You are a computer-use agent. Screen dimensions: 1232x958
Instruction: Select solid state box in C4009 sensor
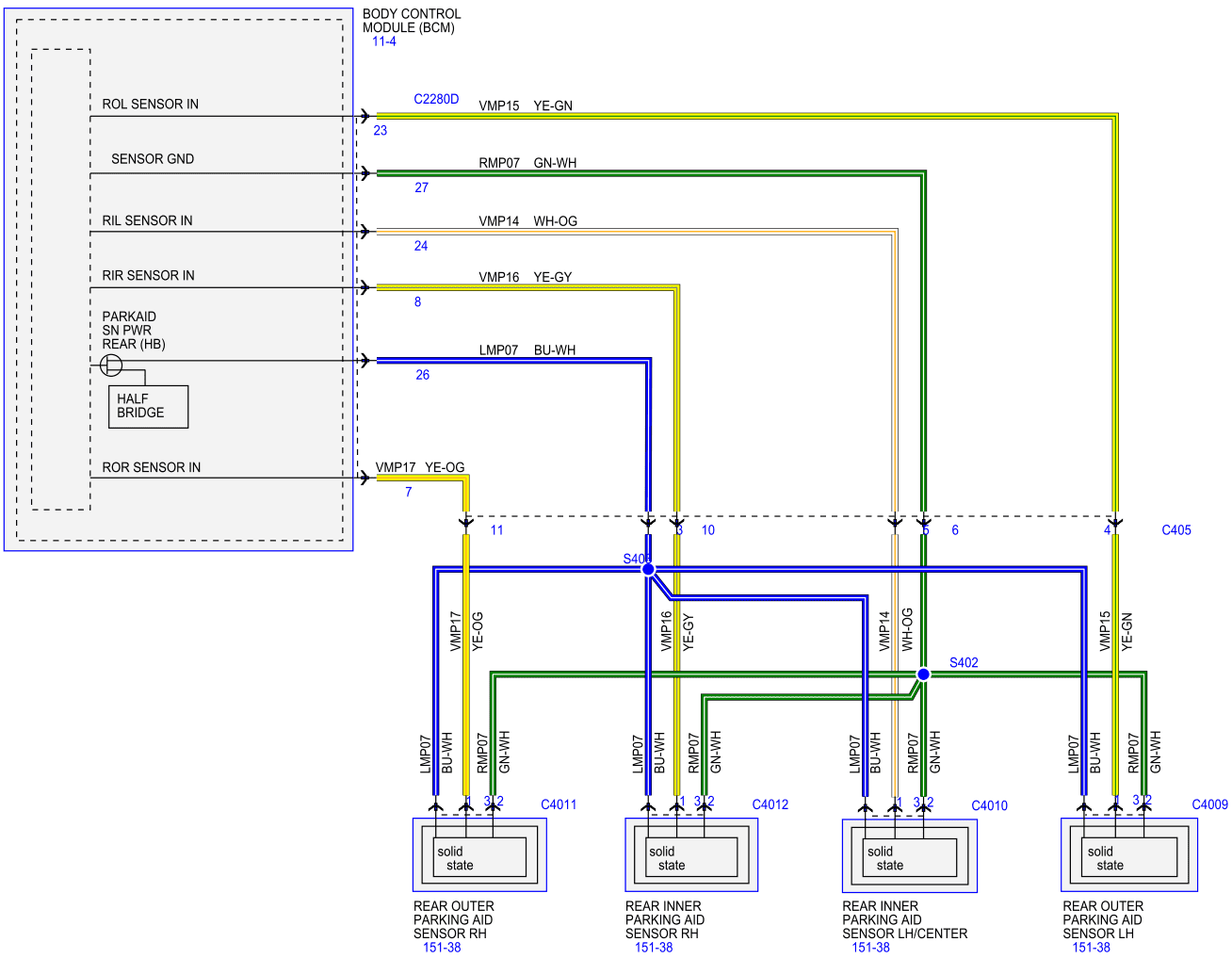(1129, 857)
